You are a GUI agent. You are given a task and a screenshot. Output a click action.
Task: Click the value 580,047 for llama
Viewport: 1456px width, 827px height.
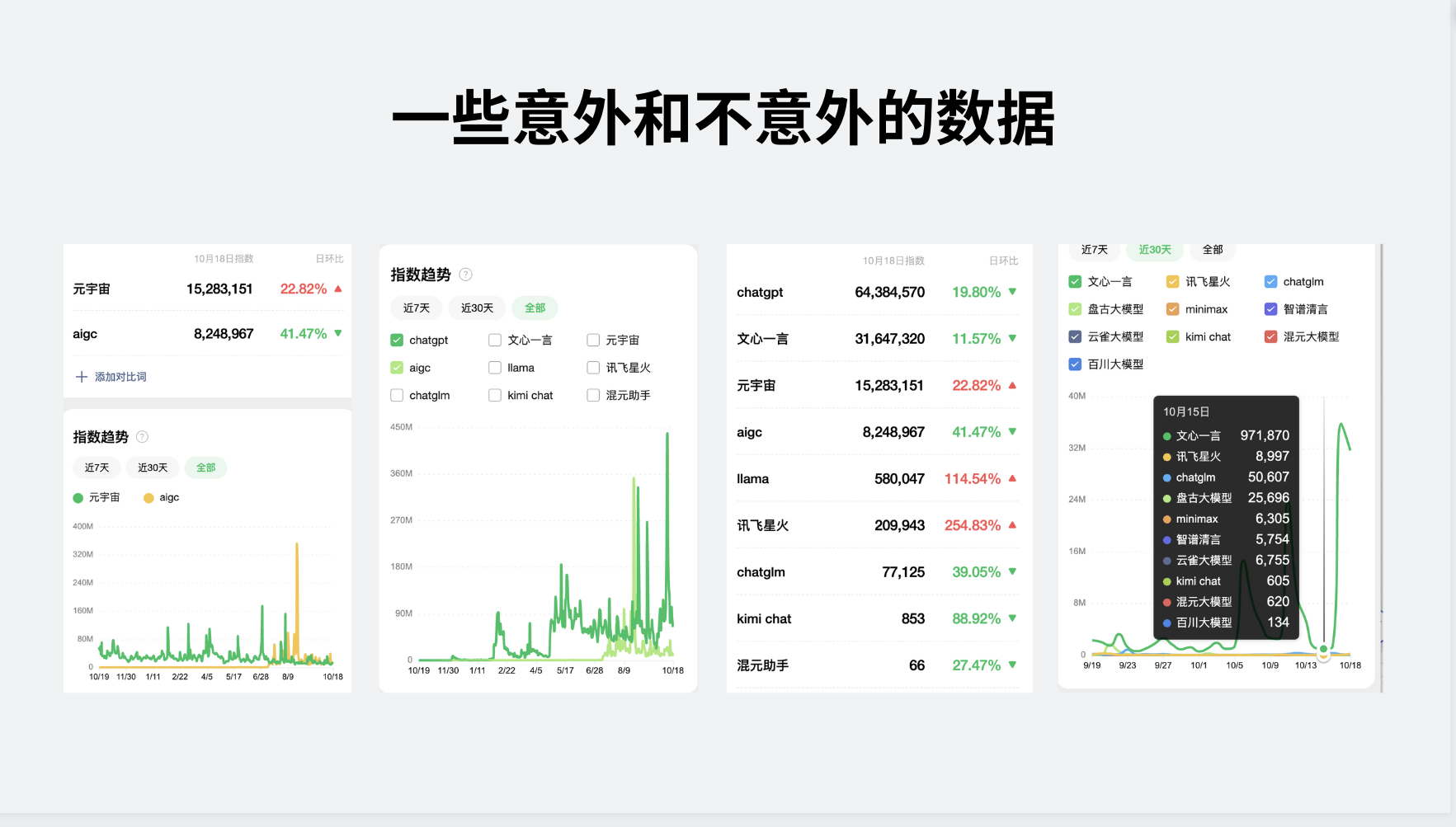(x=899, y=478)
